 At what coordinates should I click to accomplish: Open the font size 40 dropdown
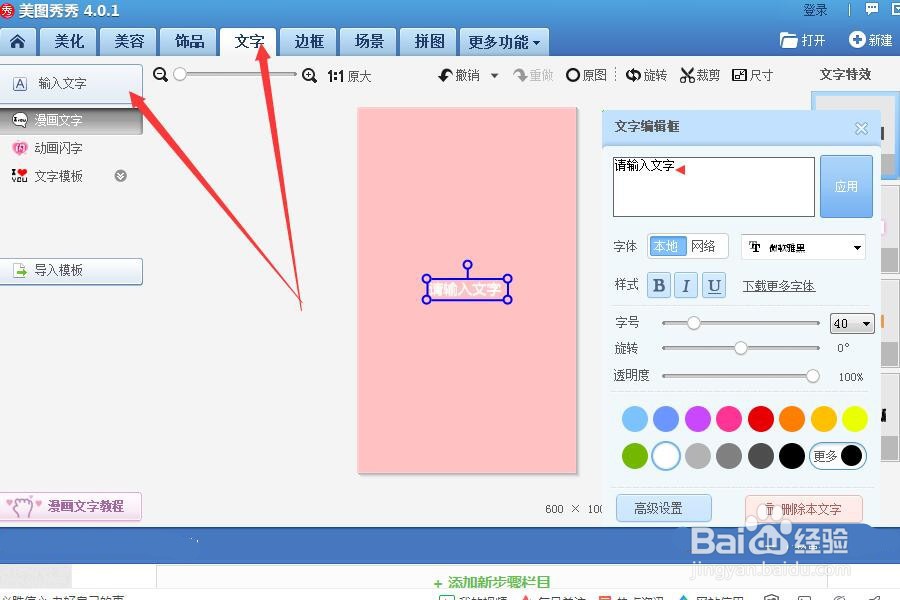point(851,322)
